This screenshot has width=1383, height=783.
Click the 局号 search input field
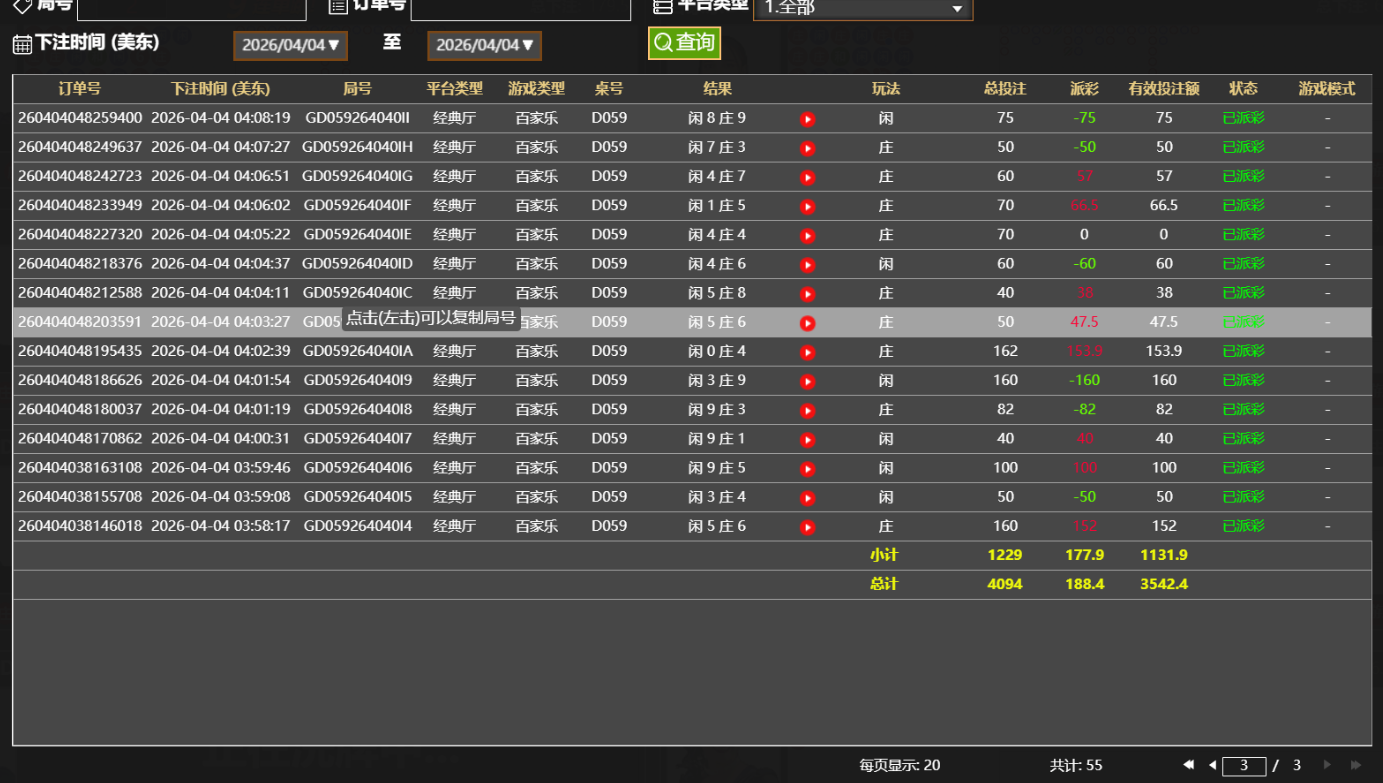point(191,8)
